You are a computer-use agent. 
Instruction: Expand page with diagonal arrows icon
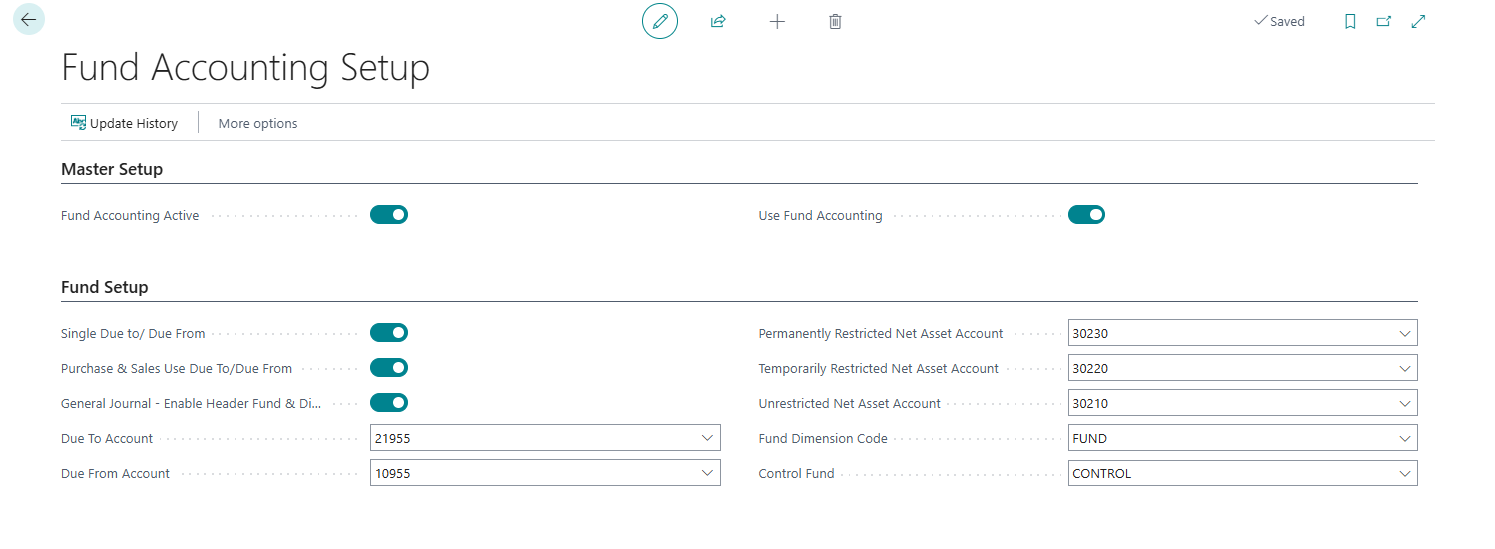pyautogui.click(x=1418, y=21)
